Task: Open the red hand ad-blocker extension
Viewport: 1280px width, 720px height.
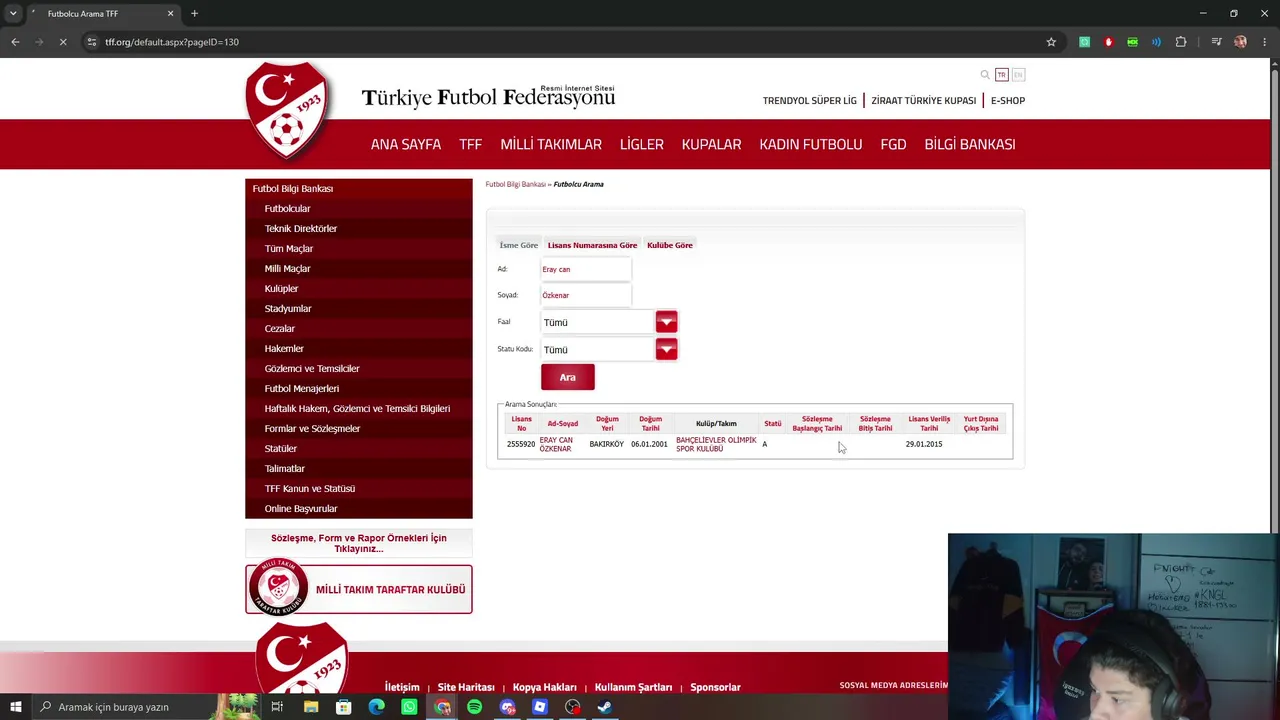Action: pos(1108,42)
